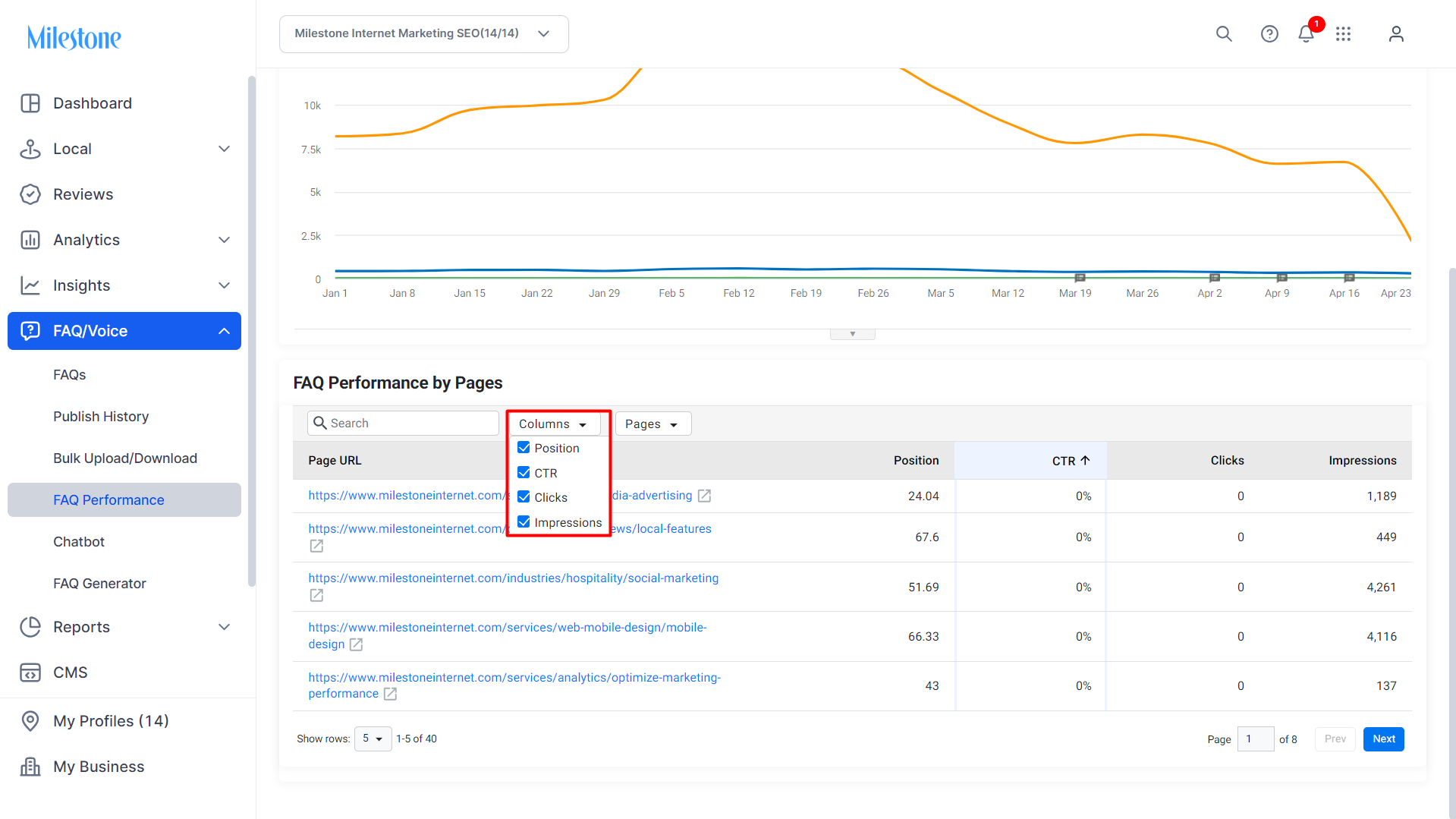Collapse the FAQ/Voice menu chevron
Image resolution: width=1456 pixels, height=819 pixels.
coord(224,331)
